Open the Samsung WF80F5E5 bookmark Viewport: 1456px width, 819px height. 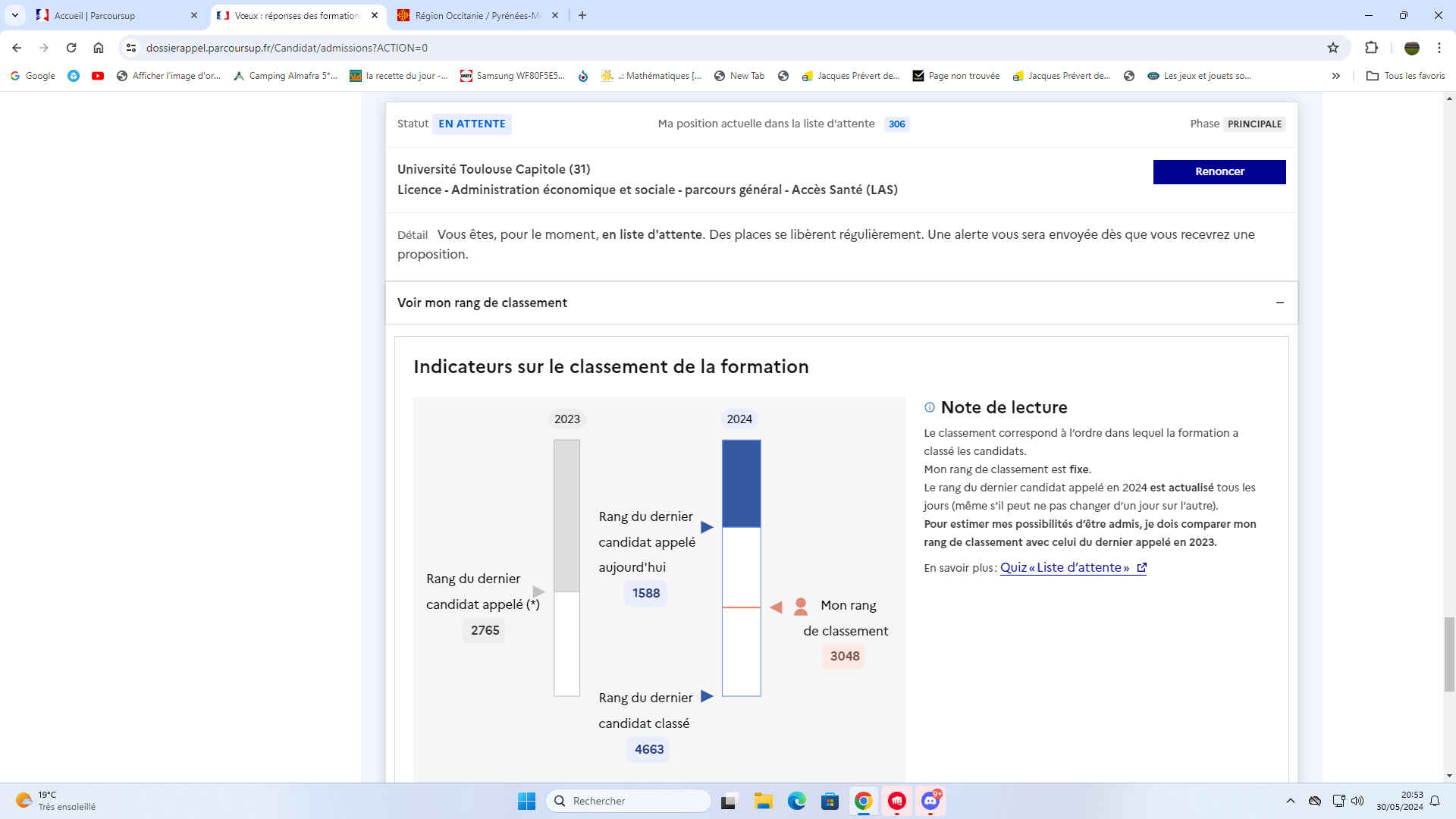pyautogui.click(x=513, y=76)
